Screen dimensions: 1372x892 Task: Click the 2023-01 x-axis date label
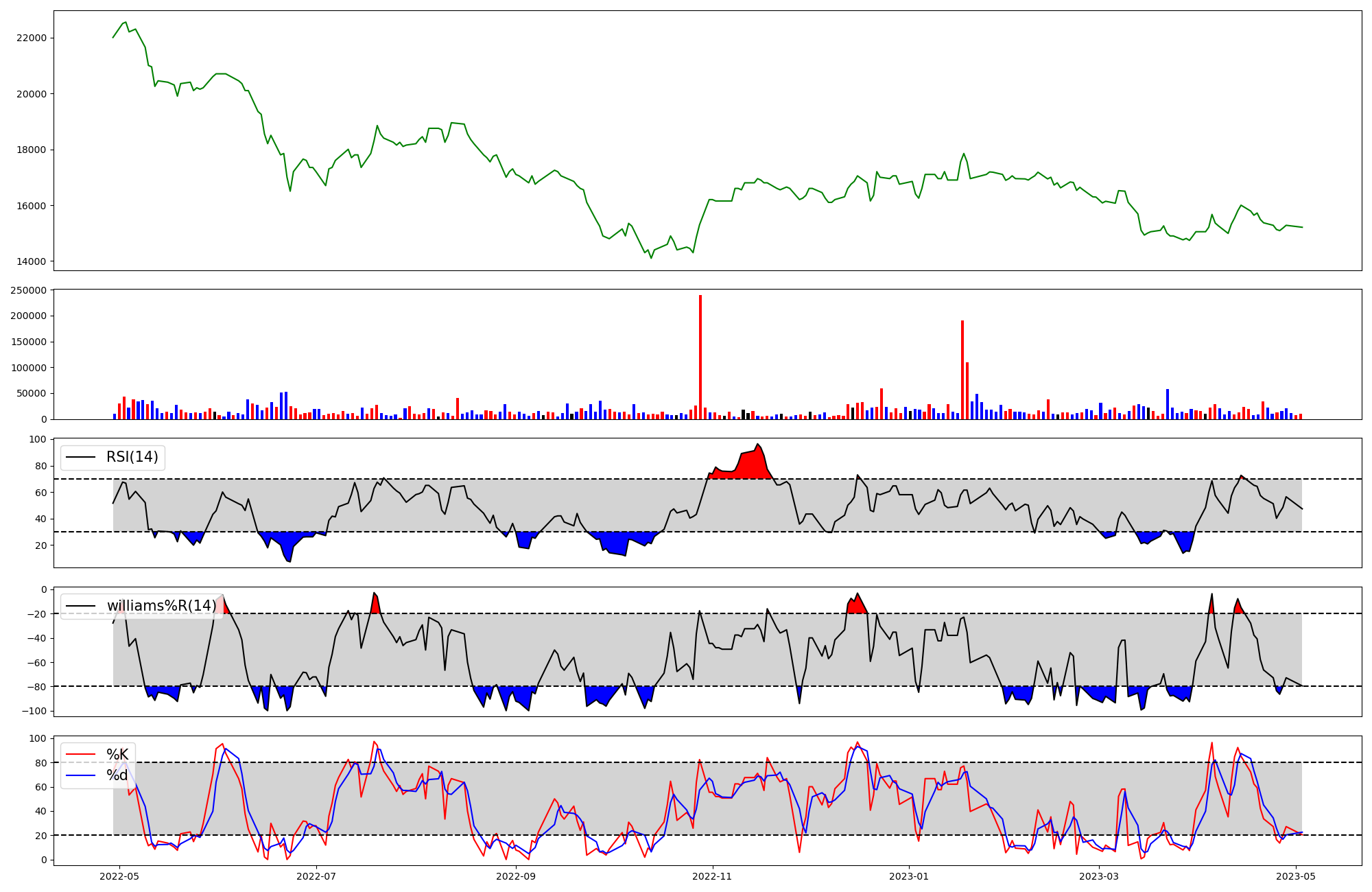910,876
